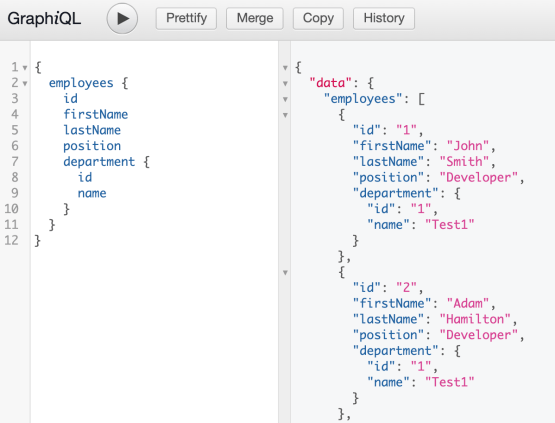Click the Merge button
Screen dimensions: 555x423
click(x=255, y=18)
